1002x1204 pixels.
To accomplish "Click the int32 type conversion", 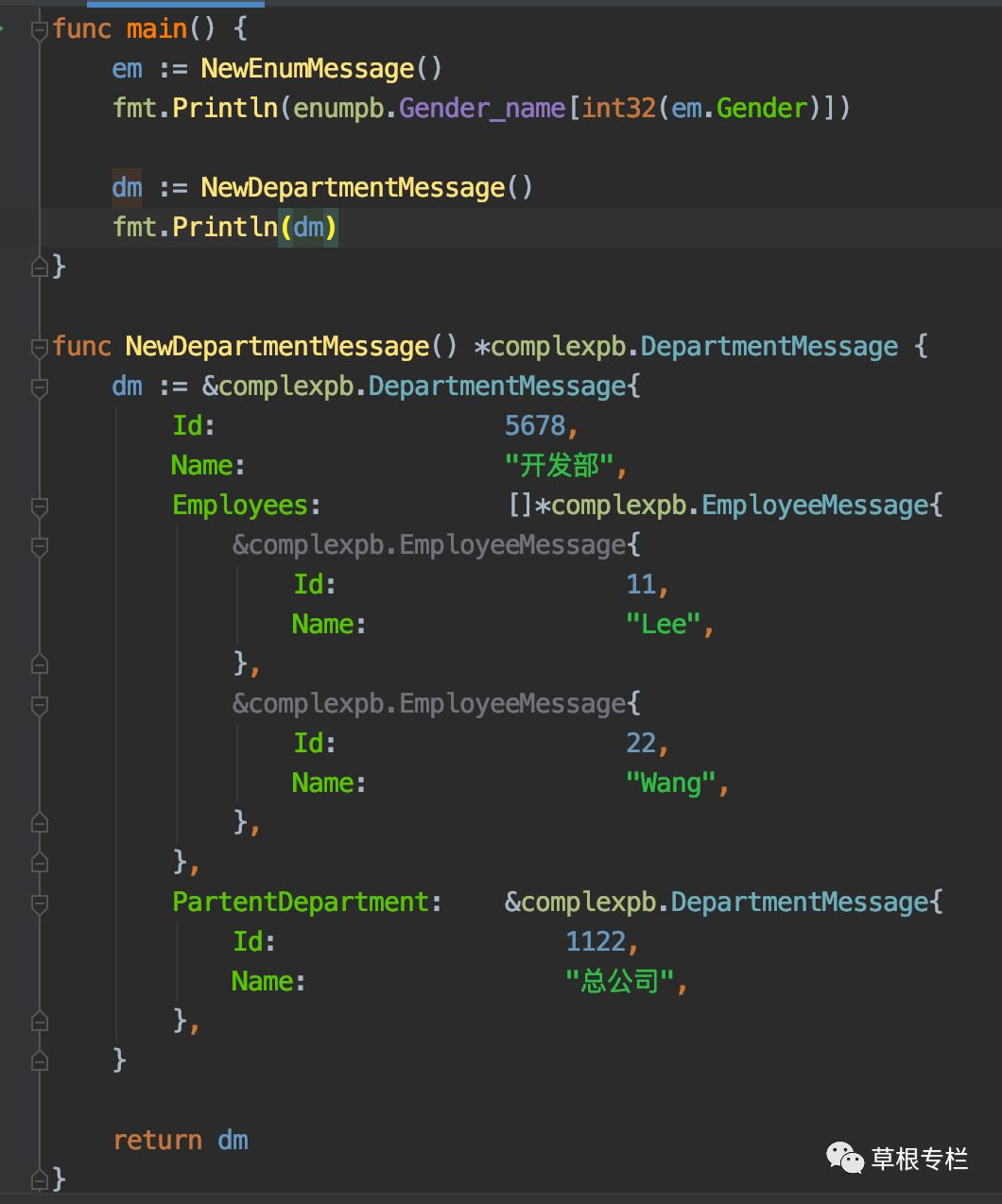I will point(618,109).
